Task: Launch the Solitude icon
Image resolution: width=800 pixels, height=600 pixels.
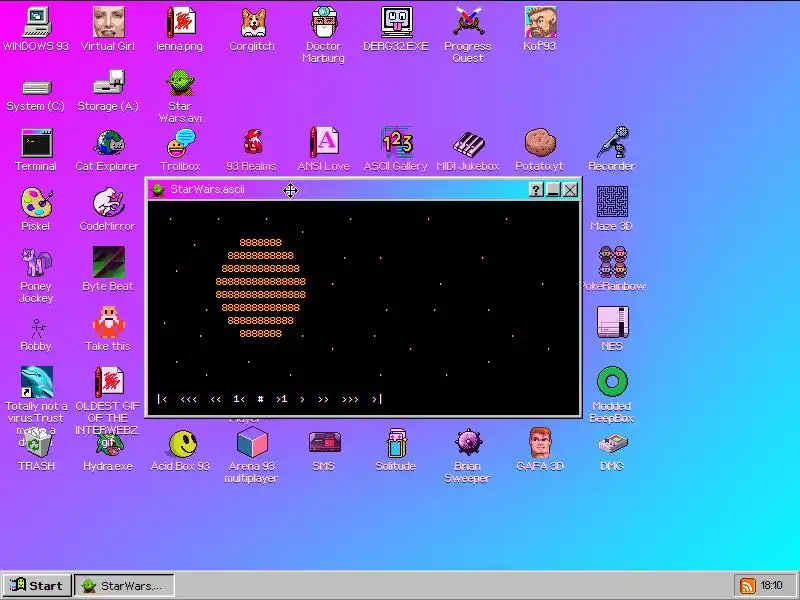Action: [396, 450]
